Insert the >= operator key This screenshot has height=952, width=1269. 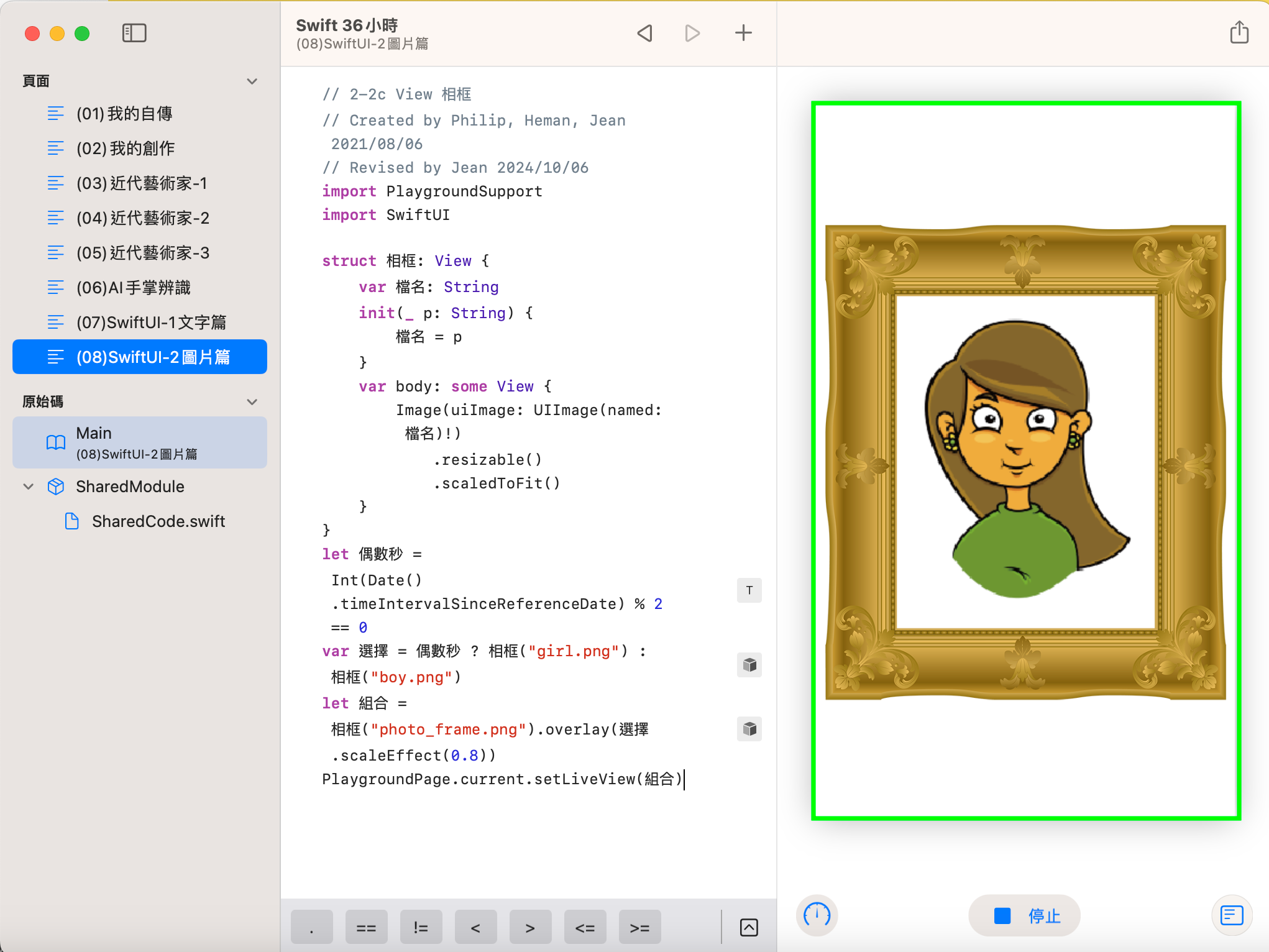639,928
